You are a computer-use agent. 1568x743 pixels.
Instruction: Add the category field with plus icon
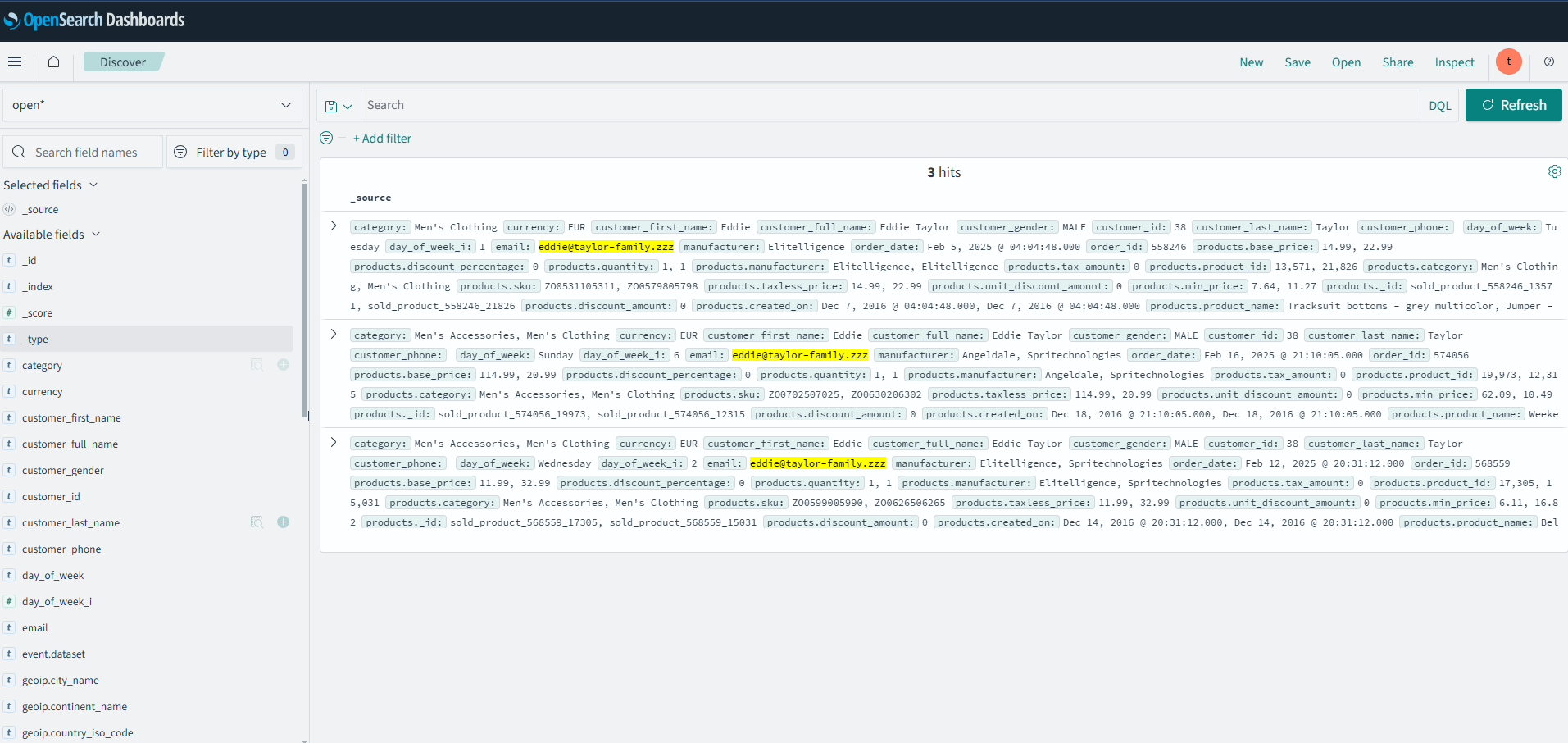pos(284,365)
